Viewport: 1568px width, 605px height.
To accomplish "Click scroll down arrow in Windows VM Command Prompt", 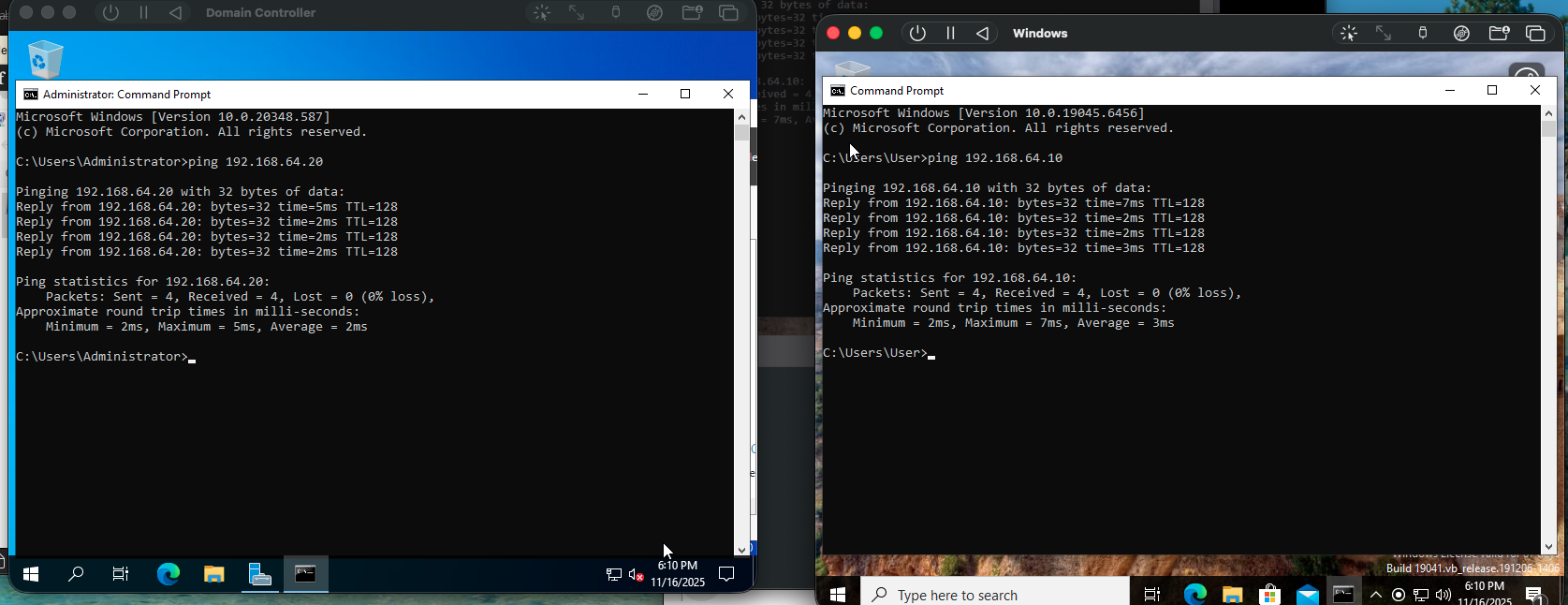I will tap(1548, 547).
